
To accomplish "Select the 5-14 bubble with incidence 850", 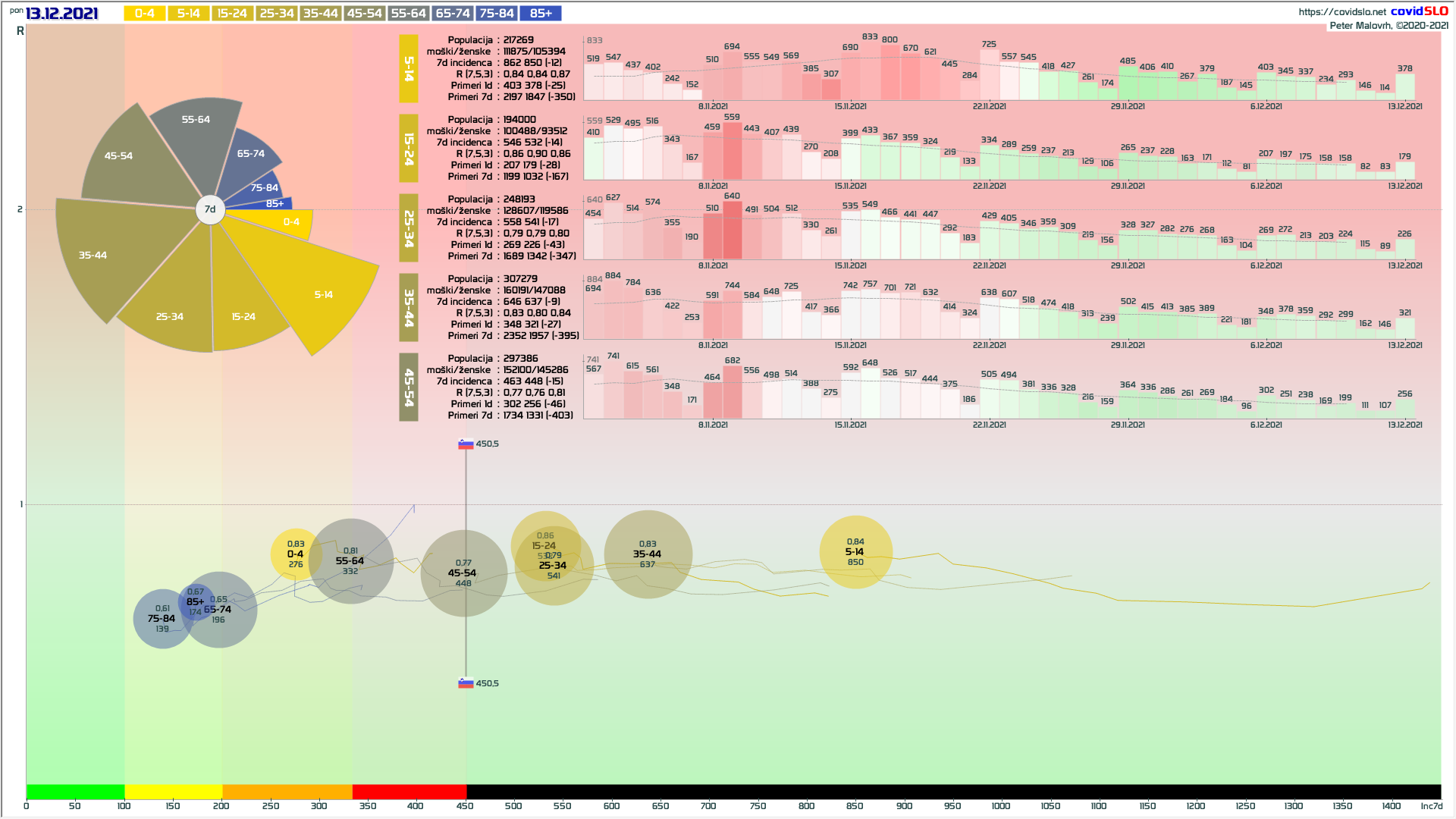I will (x=855, y=552).
